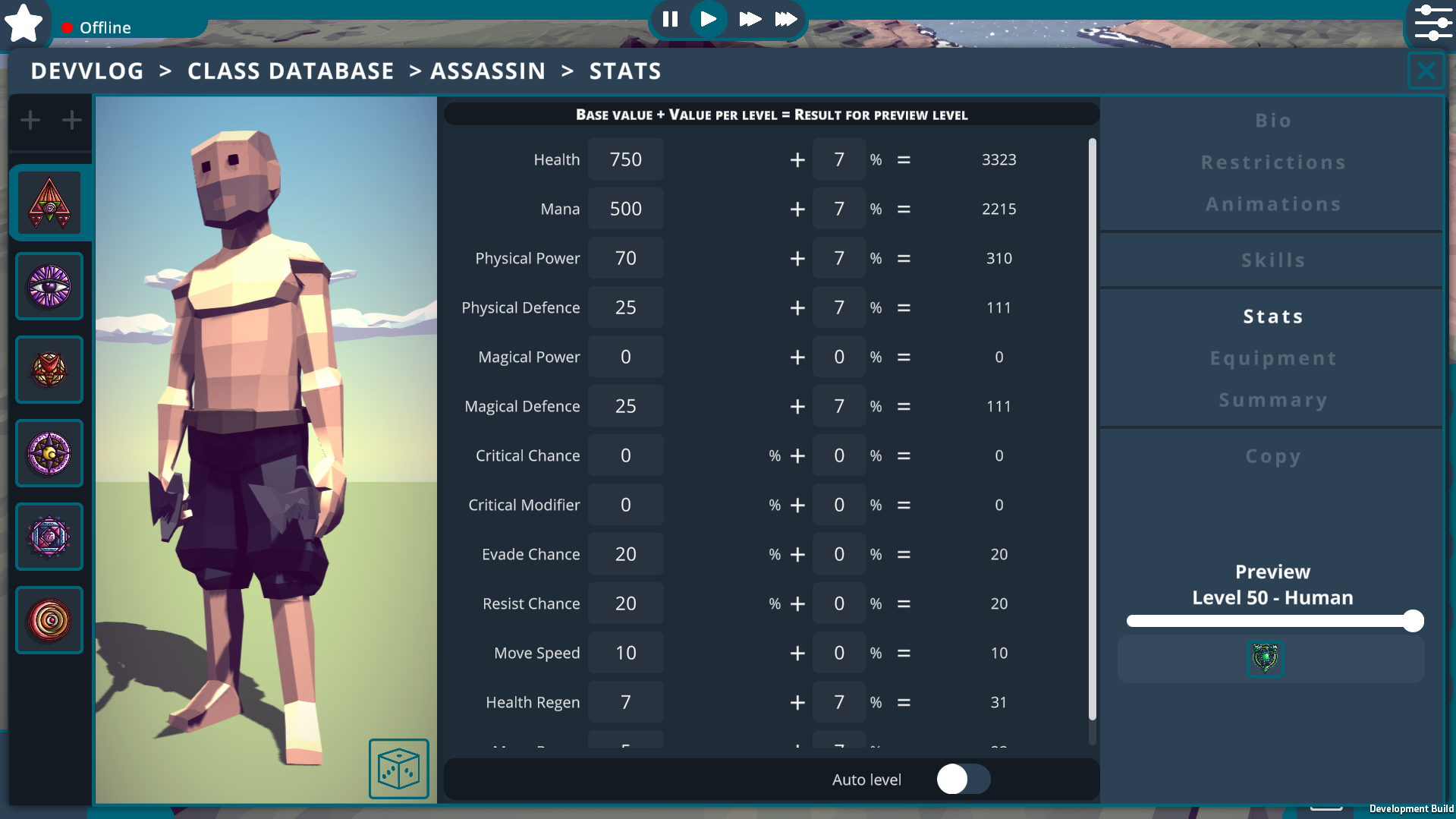Adjust the preview level slider handle
The width and height of the screenshot is (1456, 819).
pyautogui.click(x=1413, y=621)
